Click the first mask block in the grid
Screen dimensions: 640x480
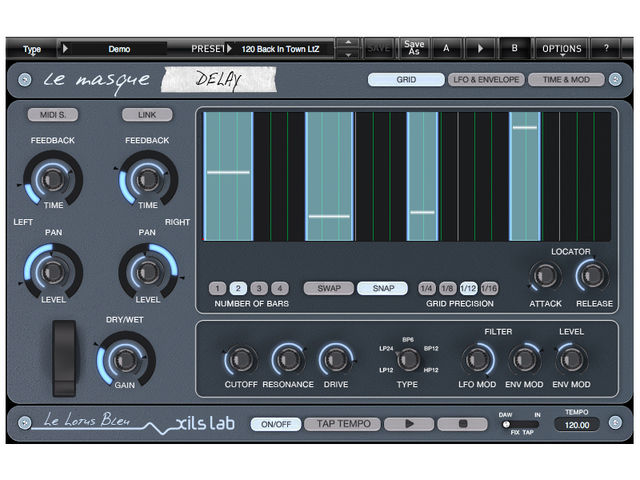click(x=228, y=176)
